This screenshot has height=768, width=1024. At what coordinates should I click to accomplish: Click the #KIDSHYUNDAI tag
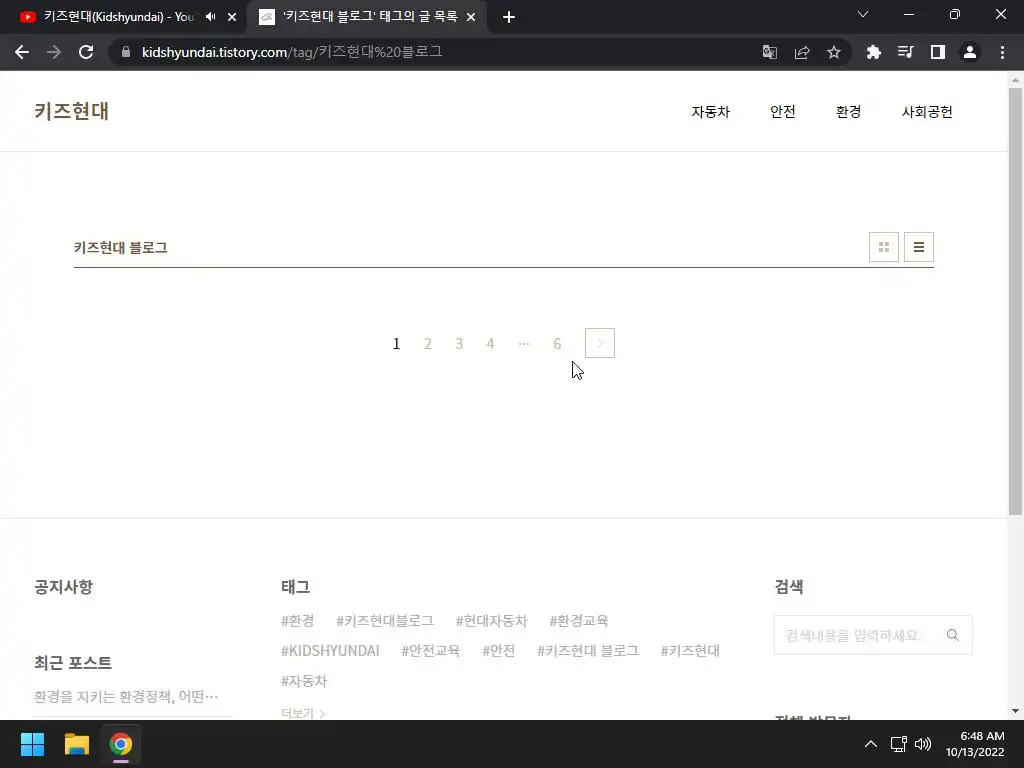click(x=330, y=650)
